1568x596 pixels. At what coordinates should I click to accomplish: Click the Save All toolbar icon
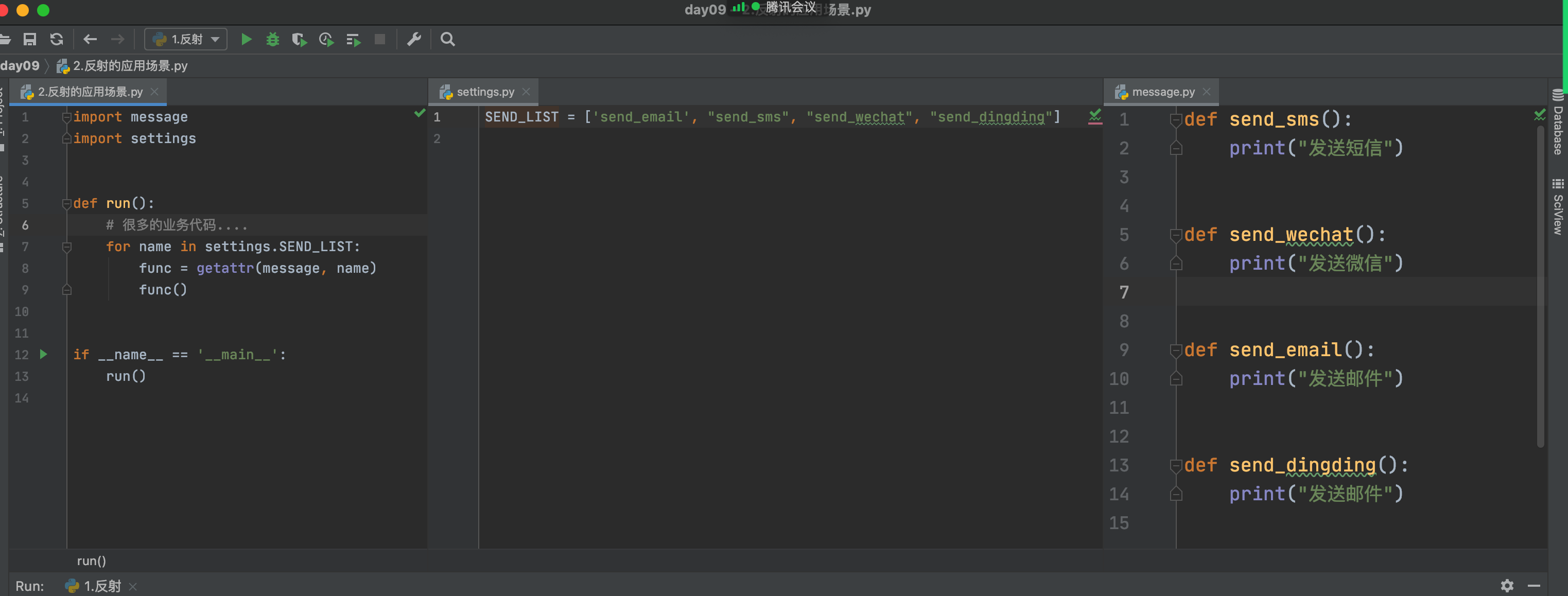tap(29, 40)
